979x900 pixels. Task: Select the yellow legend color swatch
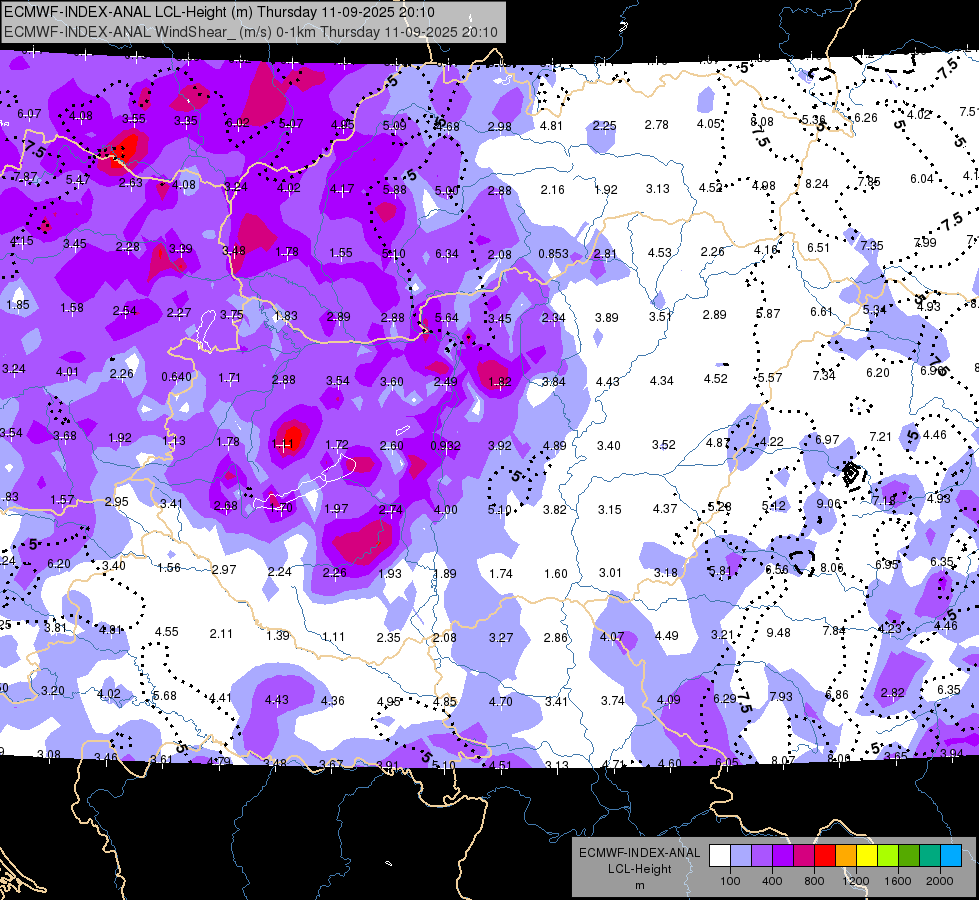click(867, 855)
